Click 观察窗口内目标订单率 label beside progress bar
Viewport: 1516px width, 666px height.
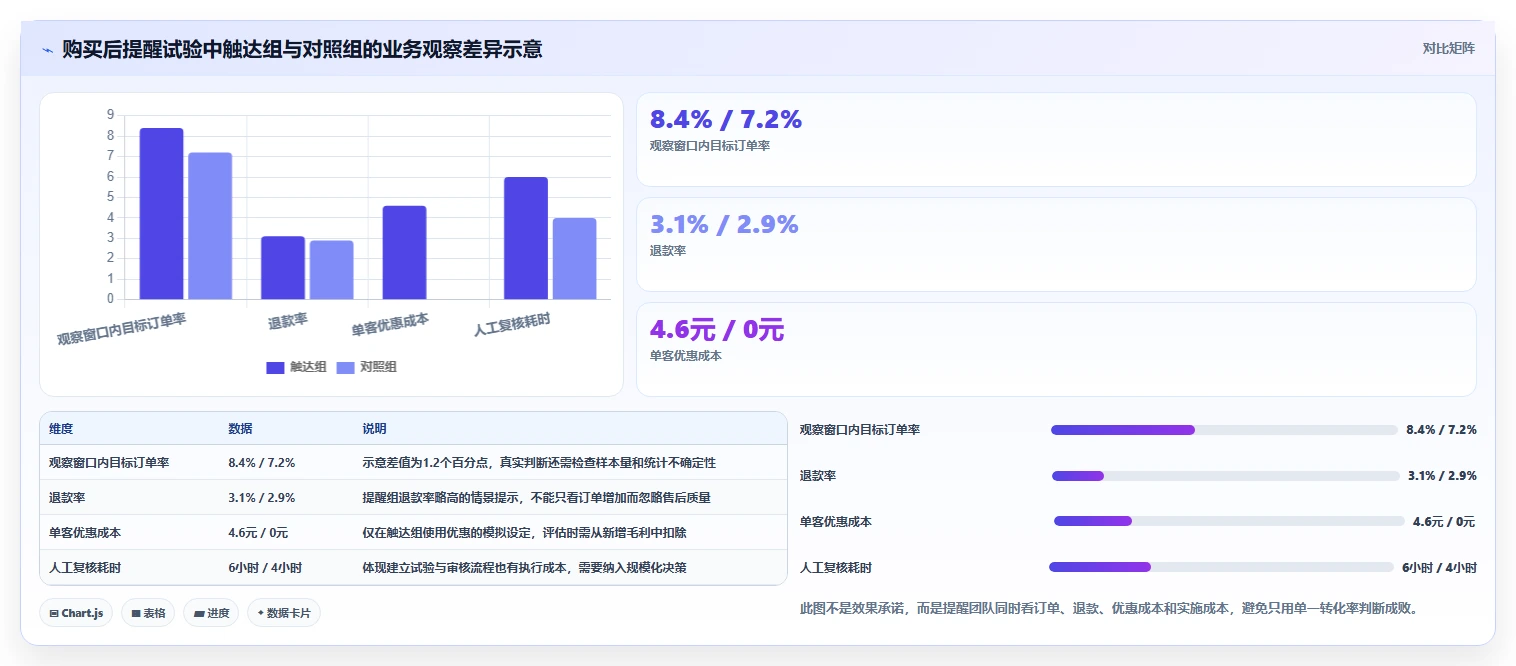[x=860, y=430]
